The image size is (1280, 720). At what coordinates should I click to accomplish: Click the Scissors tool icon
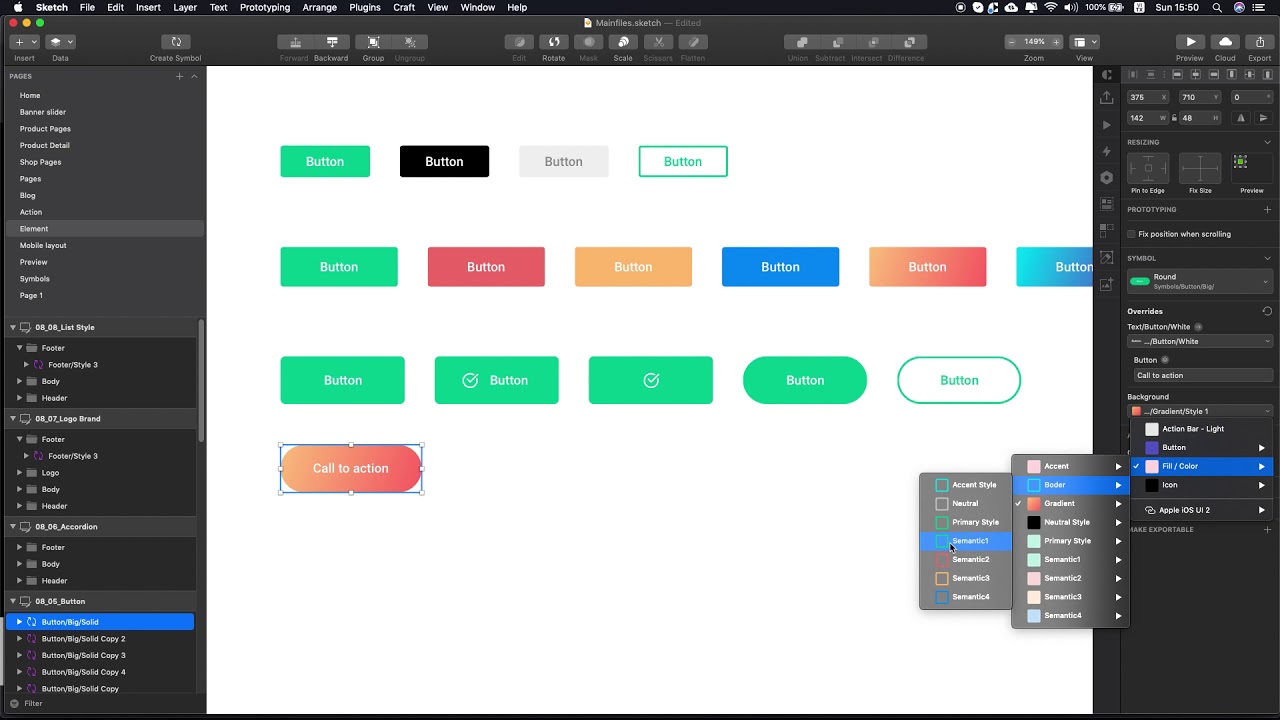click(658, 42)
